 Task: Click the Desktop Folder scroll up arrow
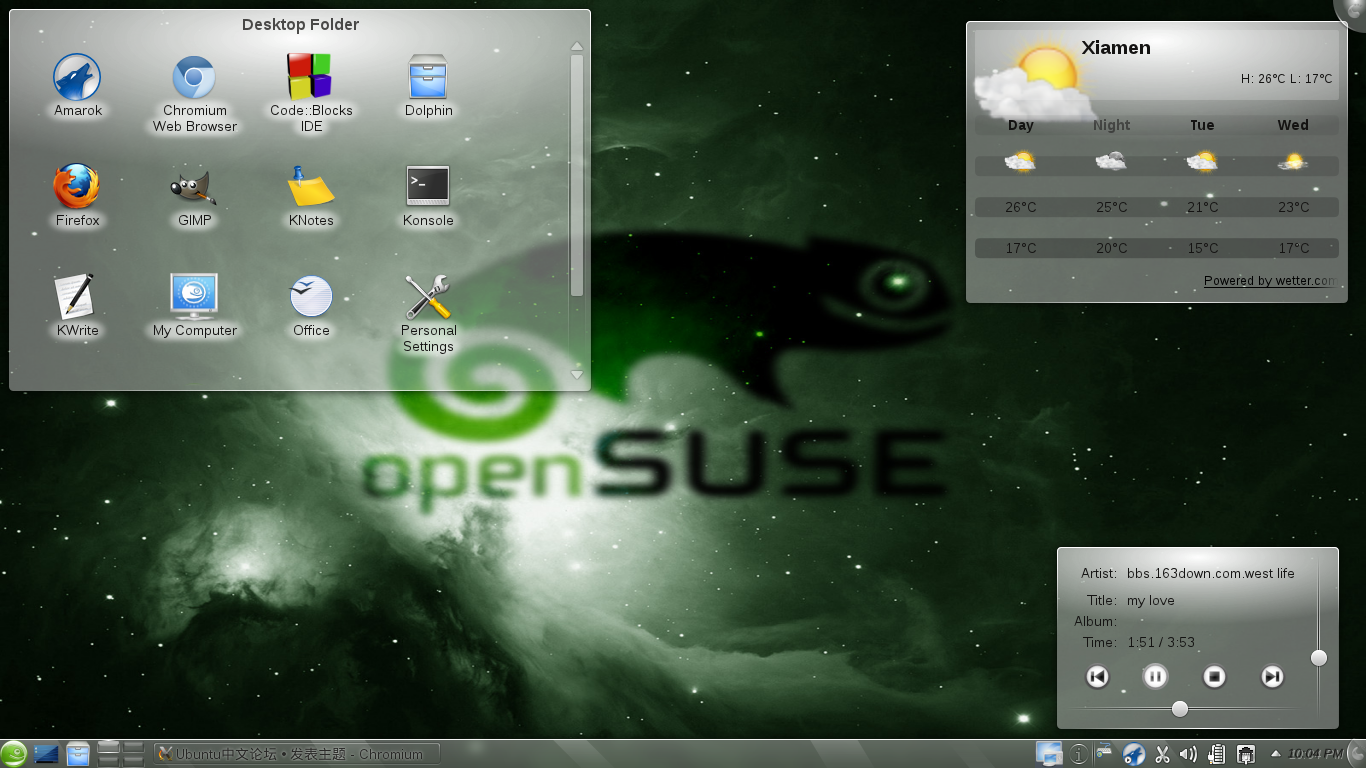(x=577, y=46)
